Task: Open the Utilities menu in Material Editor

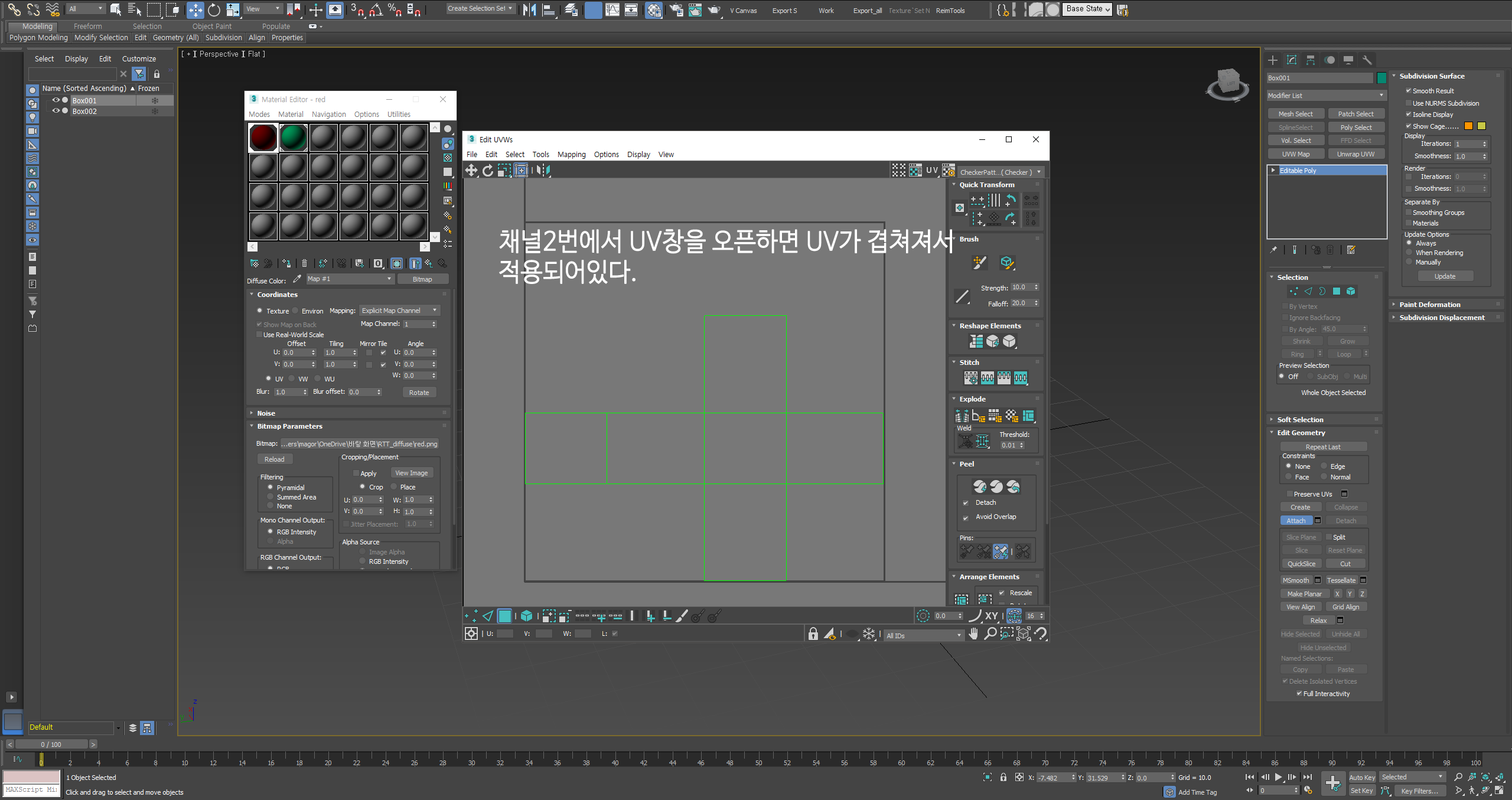Action: coord(399,115)
